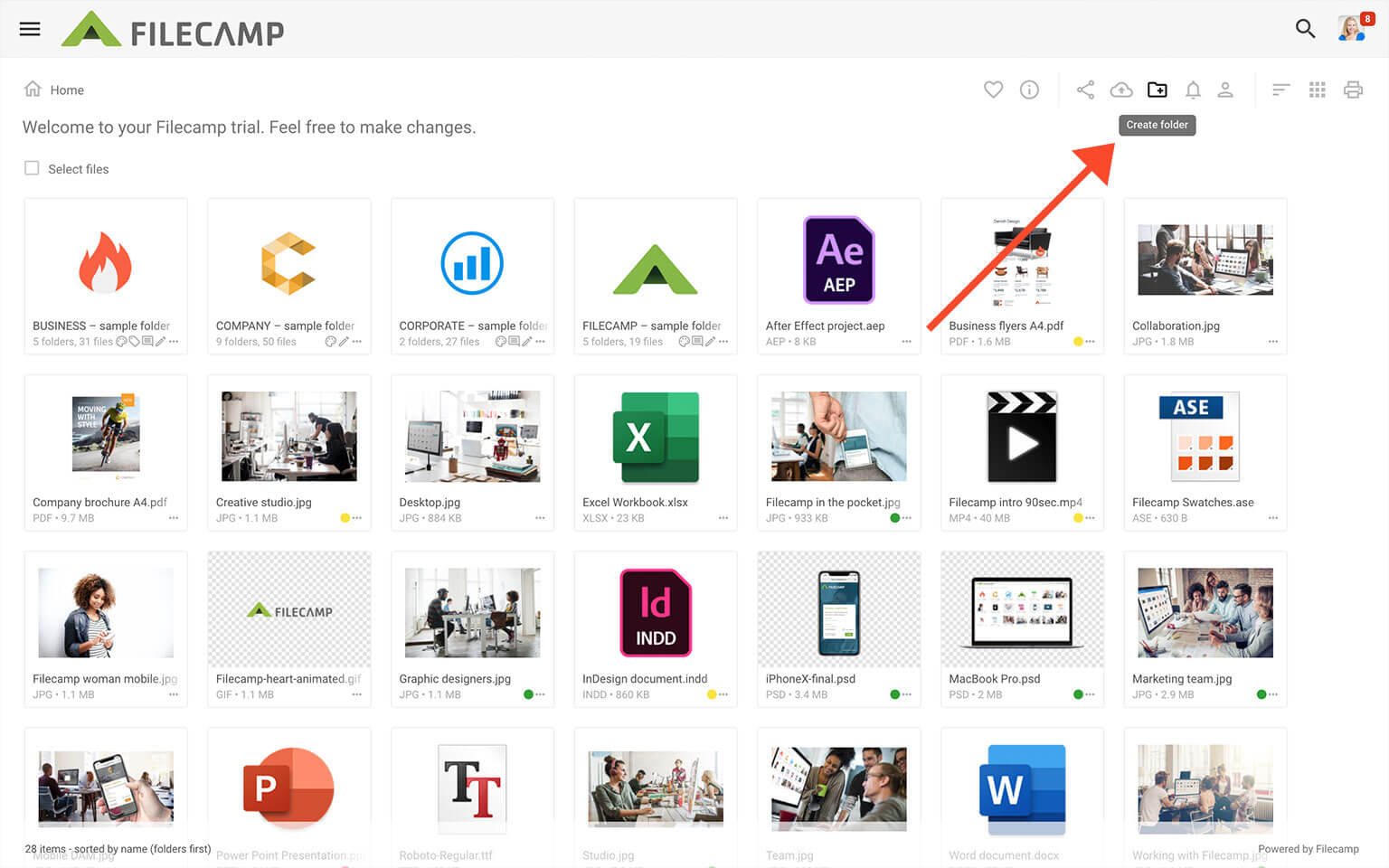Click the edit pencil on FILECAMP folder
Screen dimensions: 1389x868
710,342
